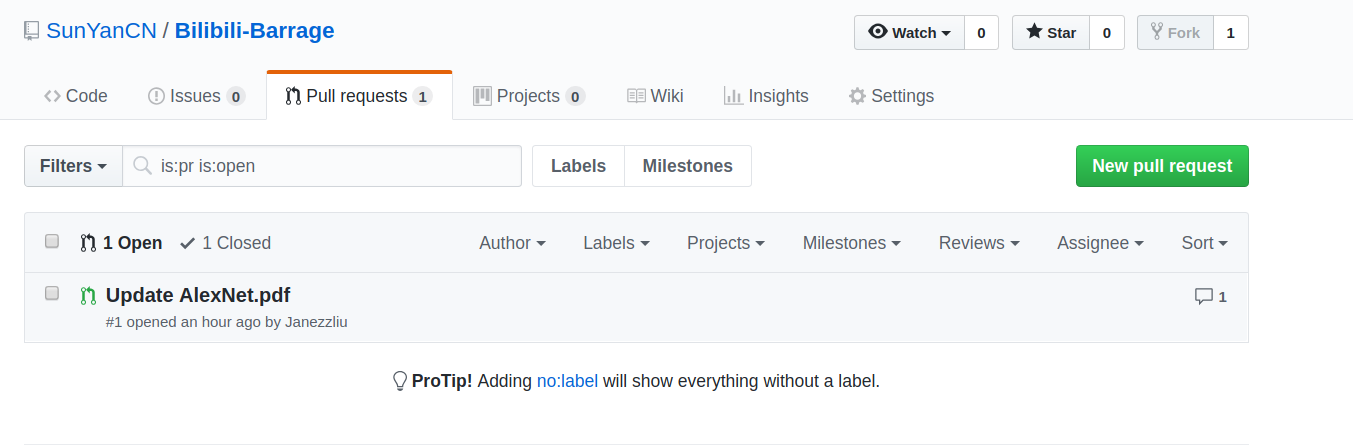Expand the Labels filter dropdown in list header
This screenshot has height=446, width=1353.
pyautogui.click(x=616, y=242)
